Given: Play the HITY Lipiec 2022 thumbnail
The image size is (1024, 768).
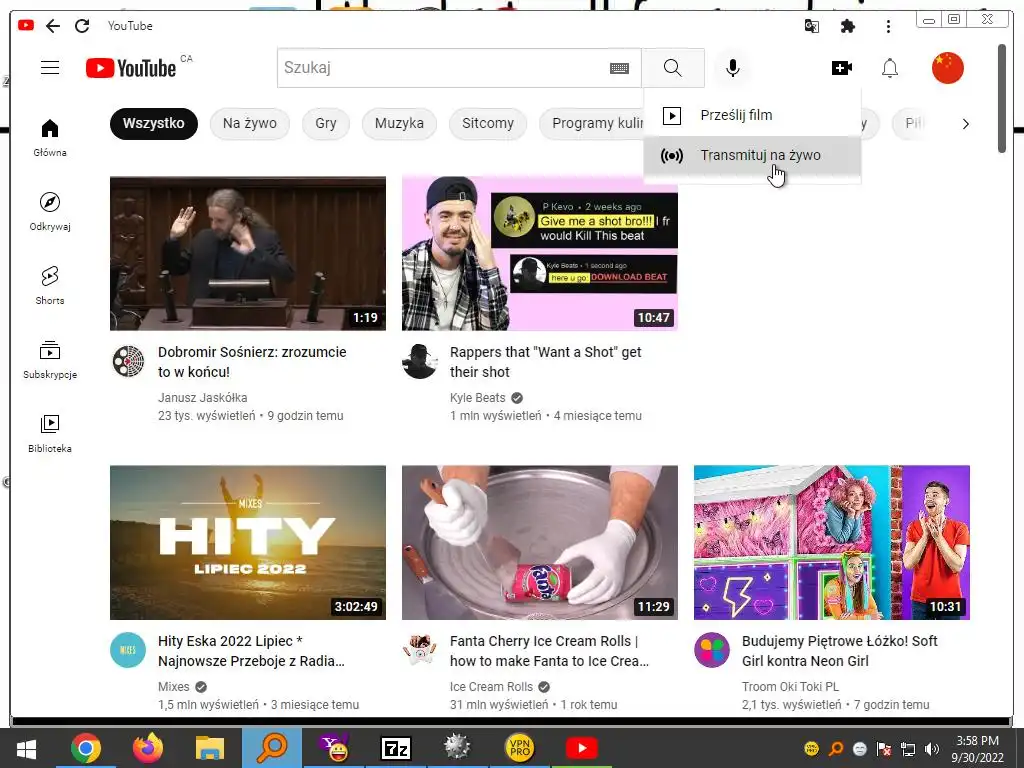Looking at the screenshot, I should coord(248,543).
